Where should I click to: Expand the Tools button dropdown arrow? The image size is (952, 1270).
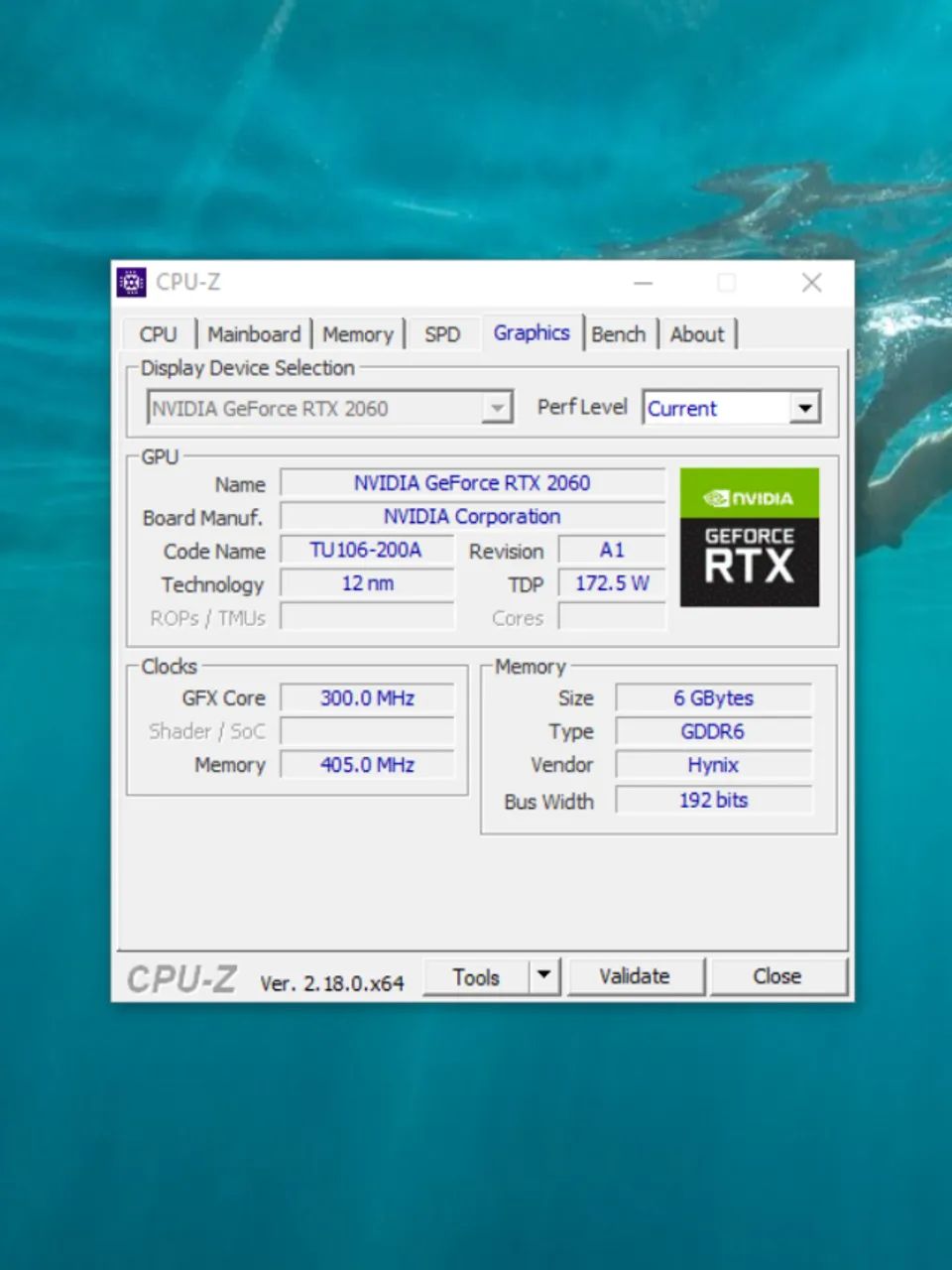pos(544,976)
